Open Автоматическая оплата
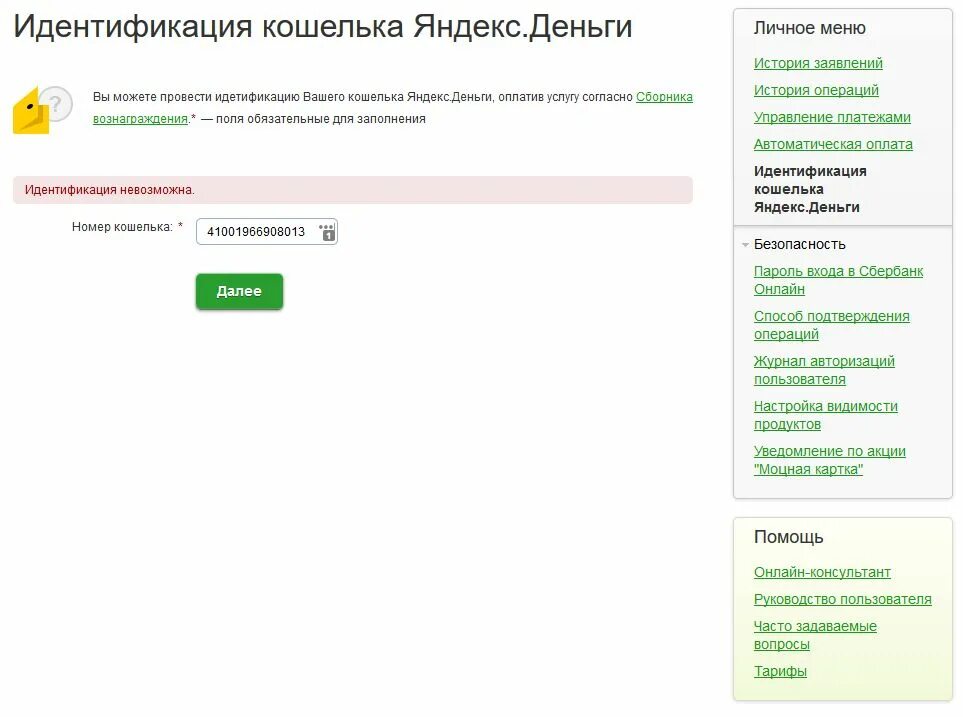 point(834,143)
